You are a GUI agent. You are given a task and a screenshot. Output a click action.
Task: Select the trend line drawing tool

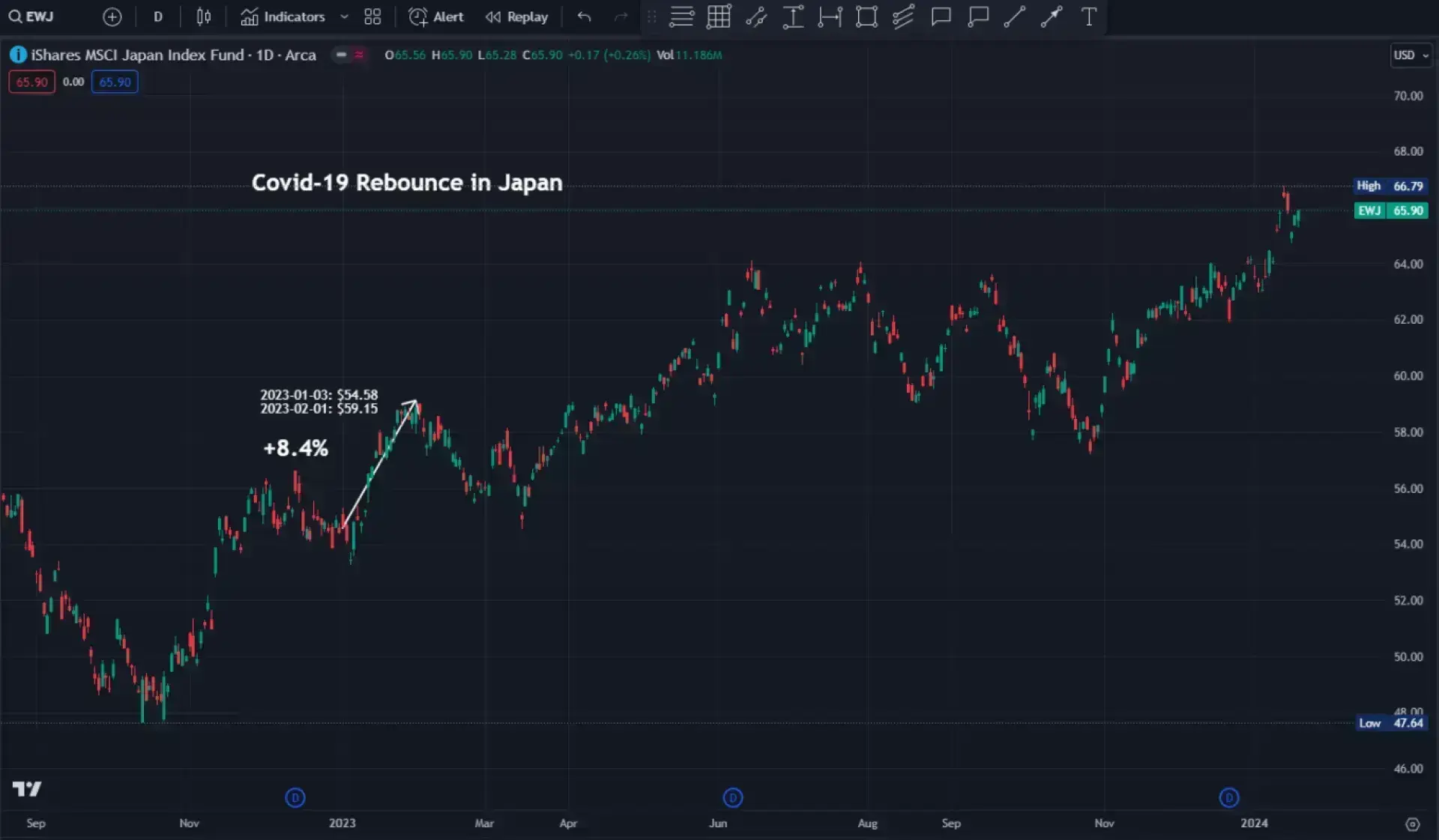click(1014, 16)
